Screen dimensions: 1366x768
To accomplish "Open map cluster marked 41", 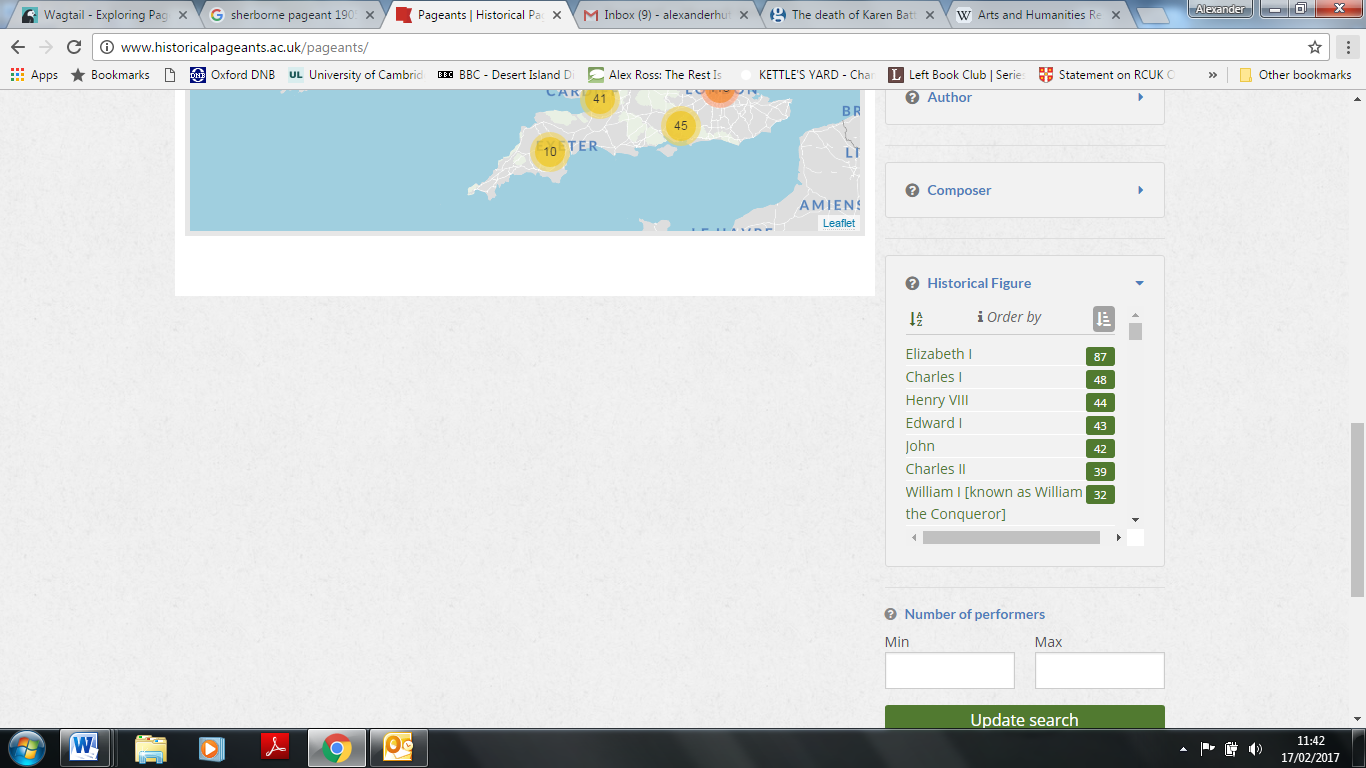I will tap(599, 98).
